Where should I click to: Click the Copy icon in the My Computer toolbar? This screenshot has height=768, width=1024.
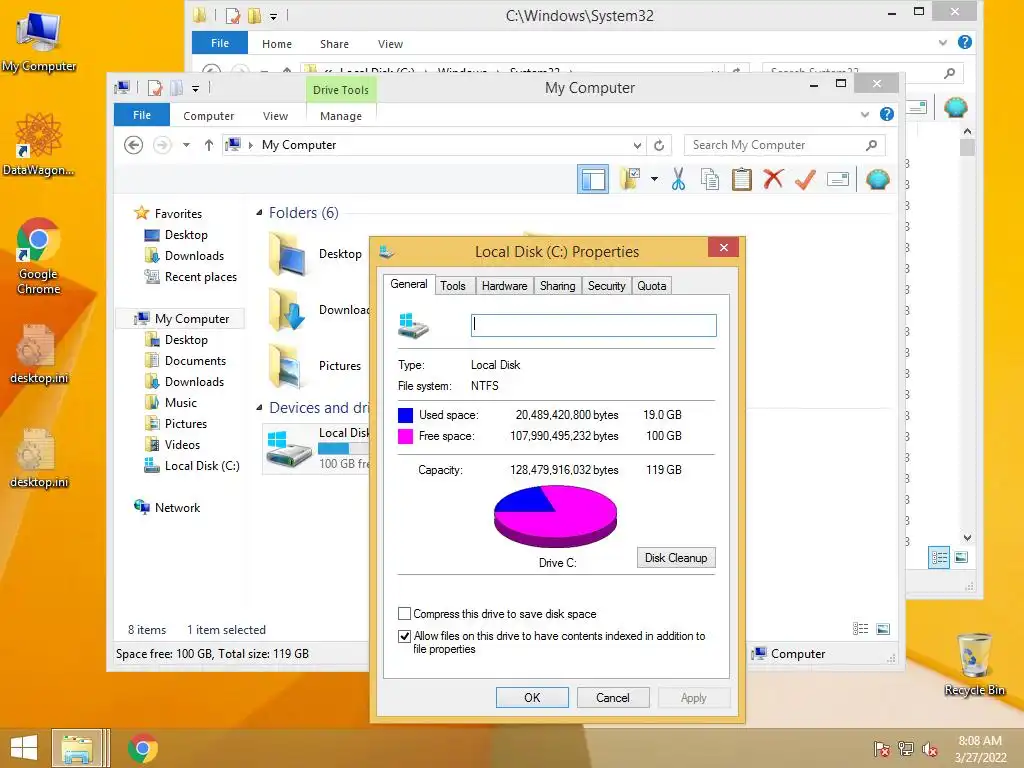[x=710, y=179]
